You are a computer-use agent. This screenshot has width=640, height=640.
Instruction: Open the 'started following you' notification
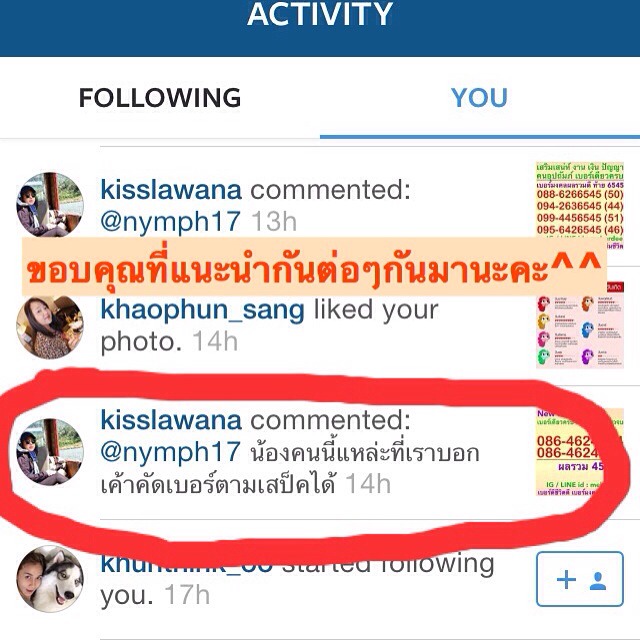pyautogui.click(x=297, y=579)
